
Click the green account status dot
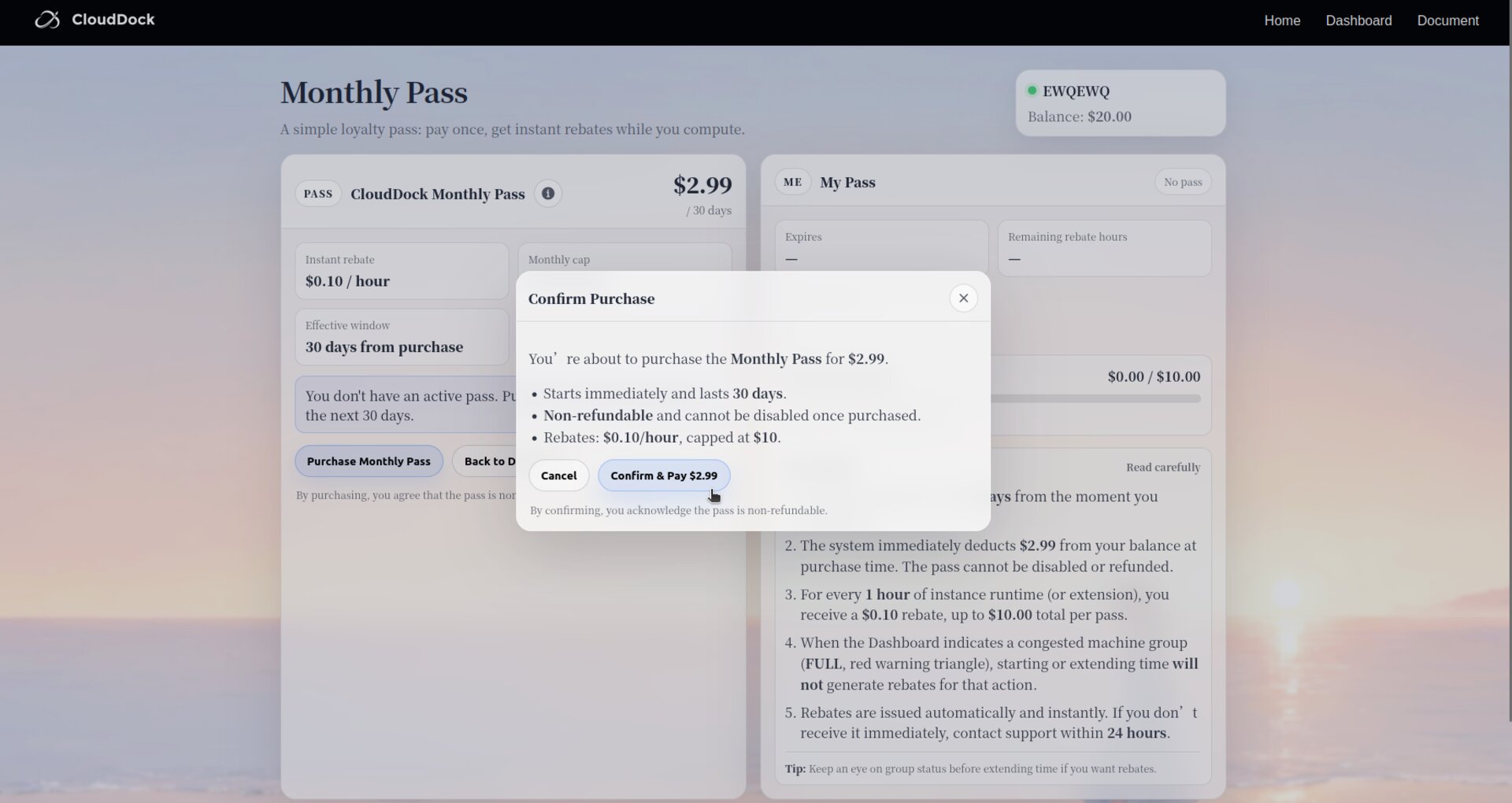(x=1032, y=91)
